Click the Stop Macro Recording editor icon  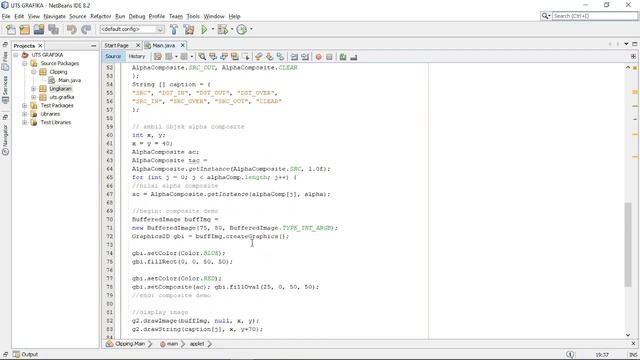coord(329,57)
